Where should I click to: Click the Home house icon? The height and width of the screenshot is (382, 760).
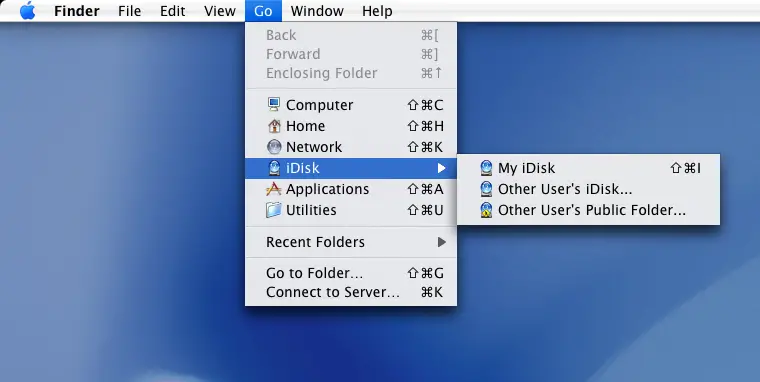[x=274, y=126]
